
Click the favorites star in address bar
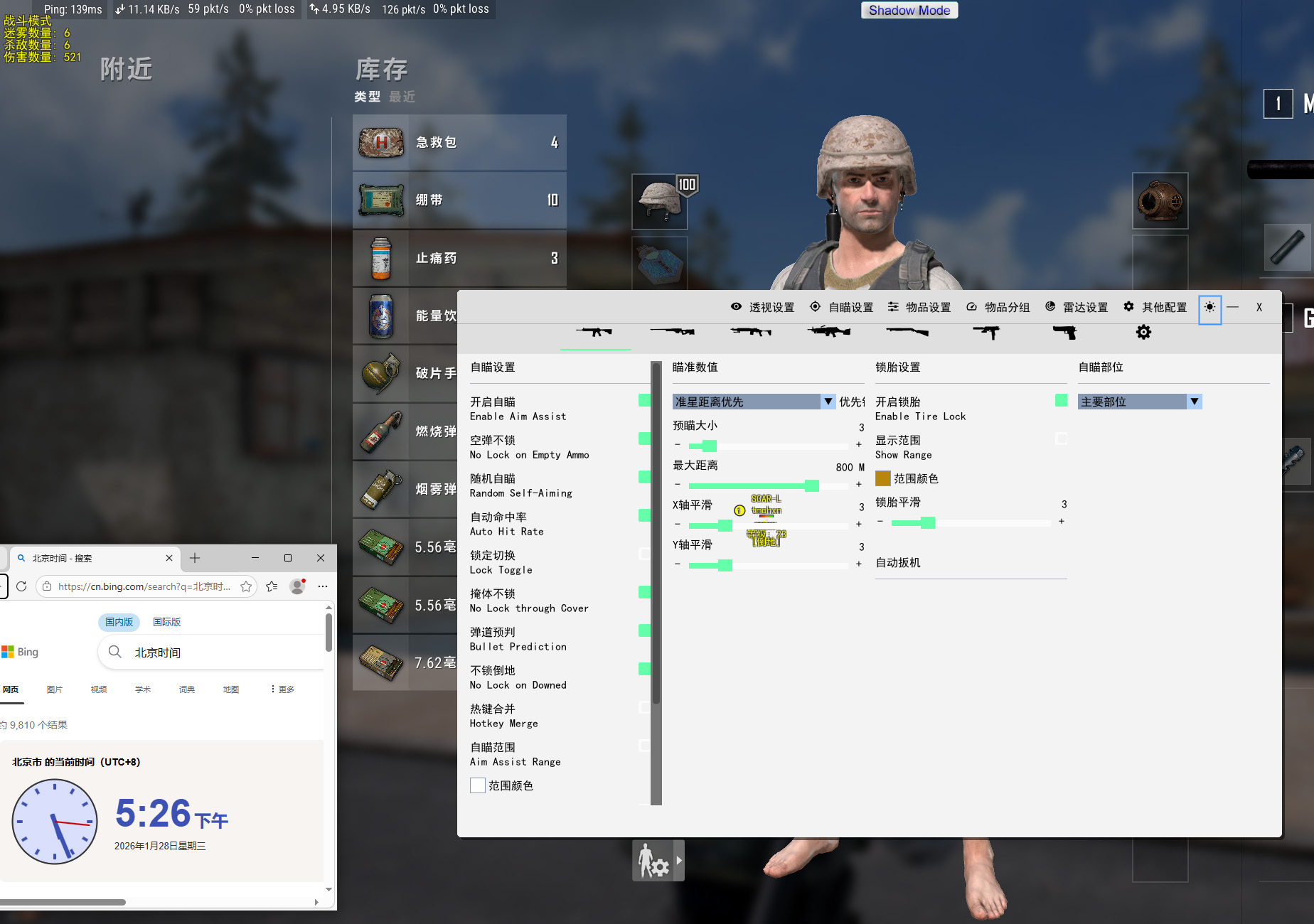[246, 586]
